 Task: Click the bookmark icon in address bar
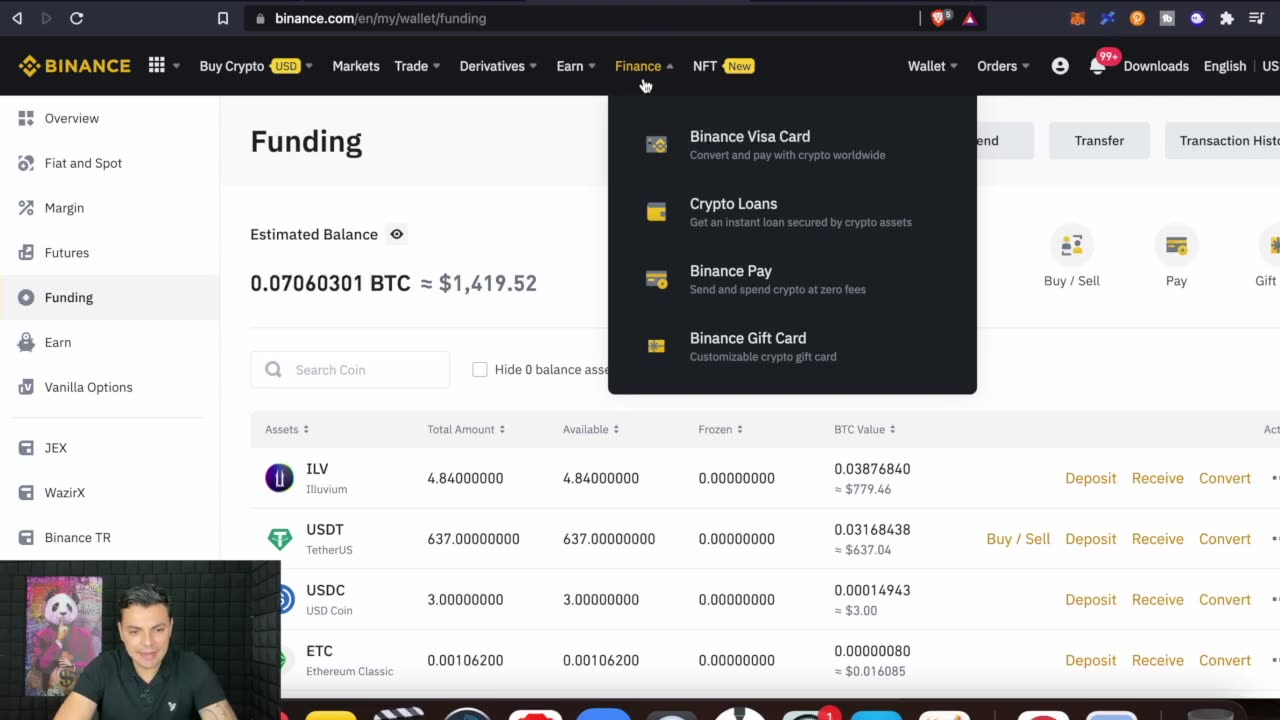tap(223, 18)
